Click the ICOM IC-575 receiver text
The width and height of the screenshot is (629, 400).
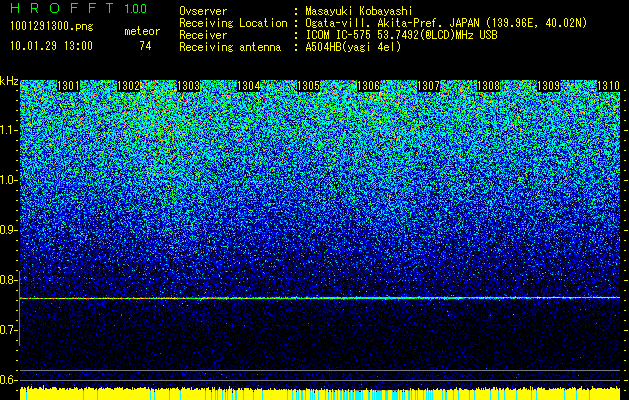pyautogui.click(x=401, y=35)
